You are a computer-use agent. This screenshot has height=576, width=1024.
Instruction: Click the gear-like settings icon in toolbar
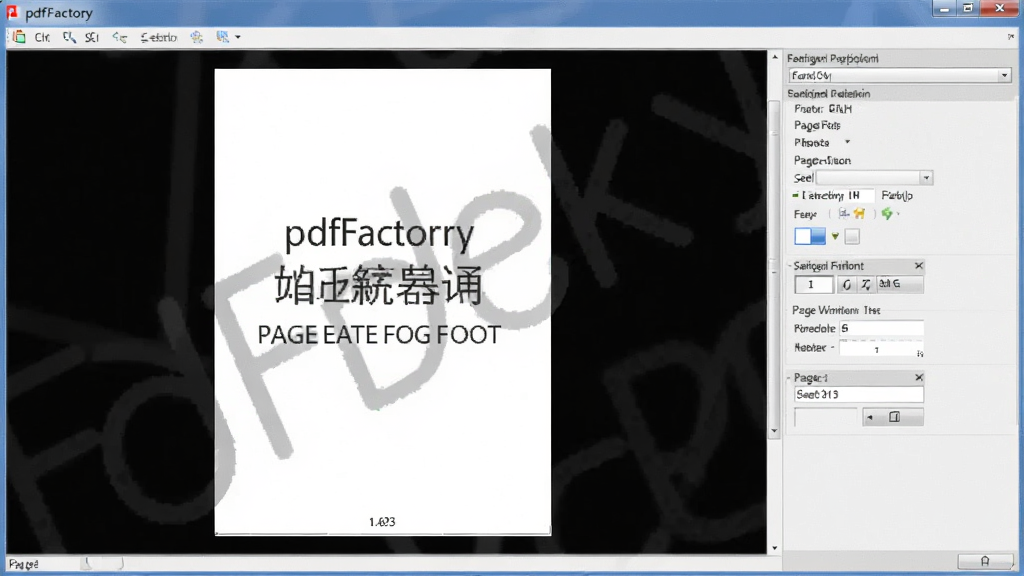(197, 37)
